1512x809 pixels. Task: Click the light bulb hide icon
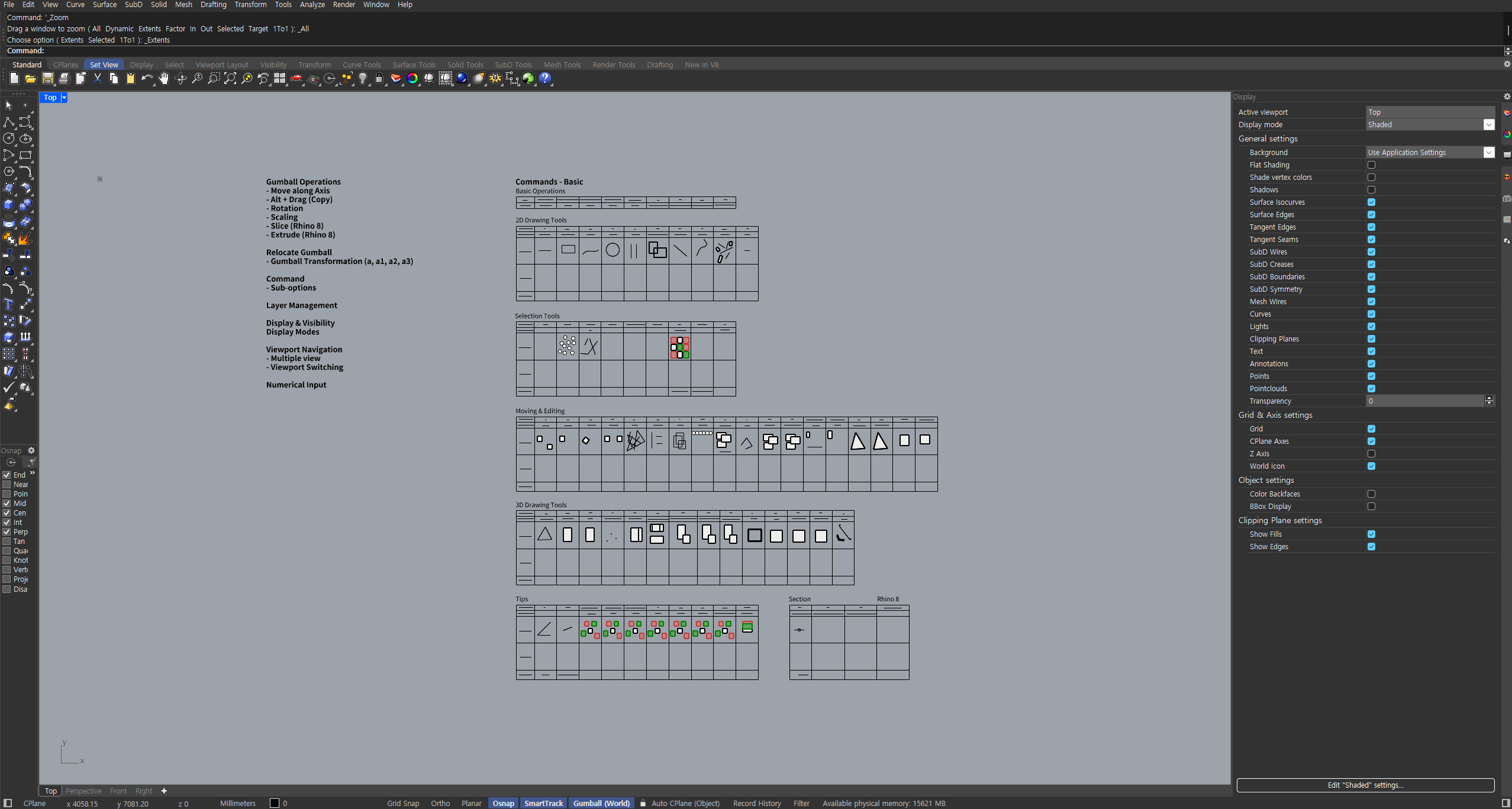(363, 78)
